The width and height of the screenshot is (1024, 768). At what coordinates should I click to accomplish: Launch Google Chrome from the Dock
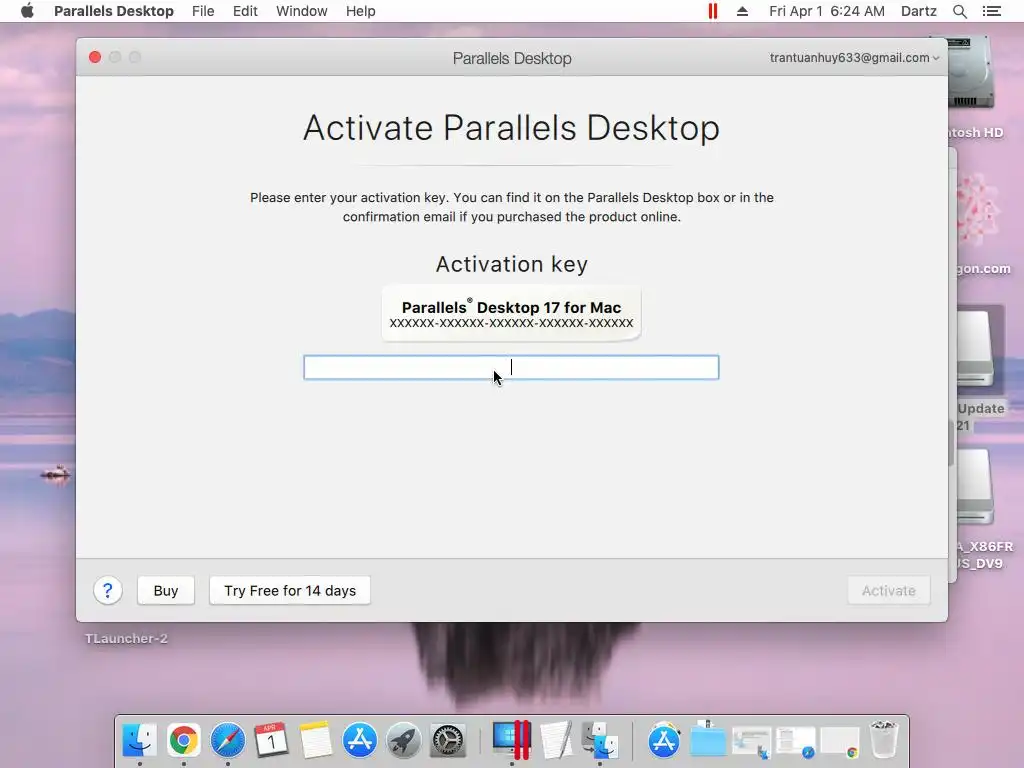pos(184,740)
